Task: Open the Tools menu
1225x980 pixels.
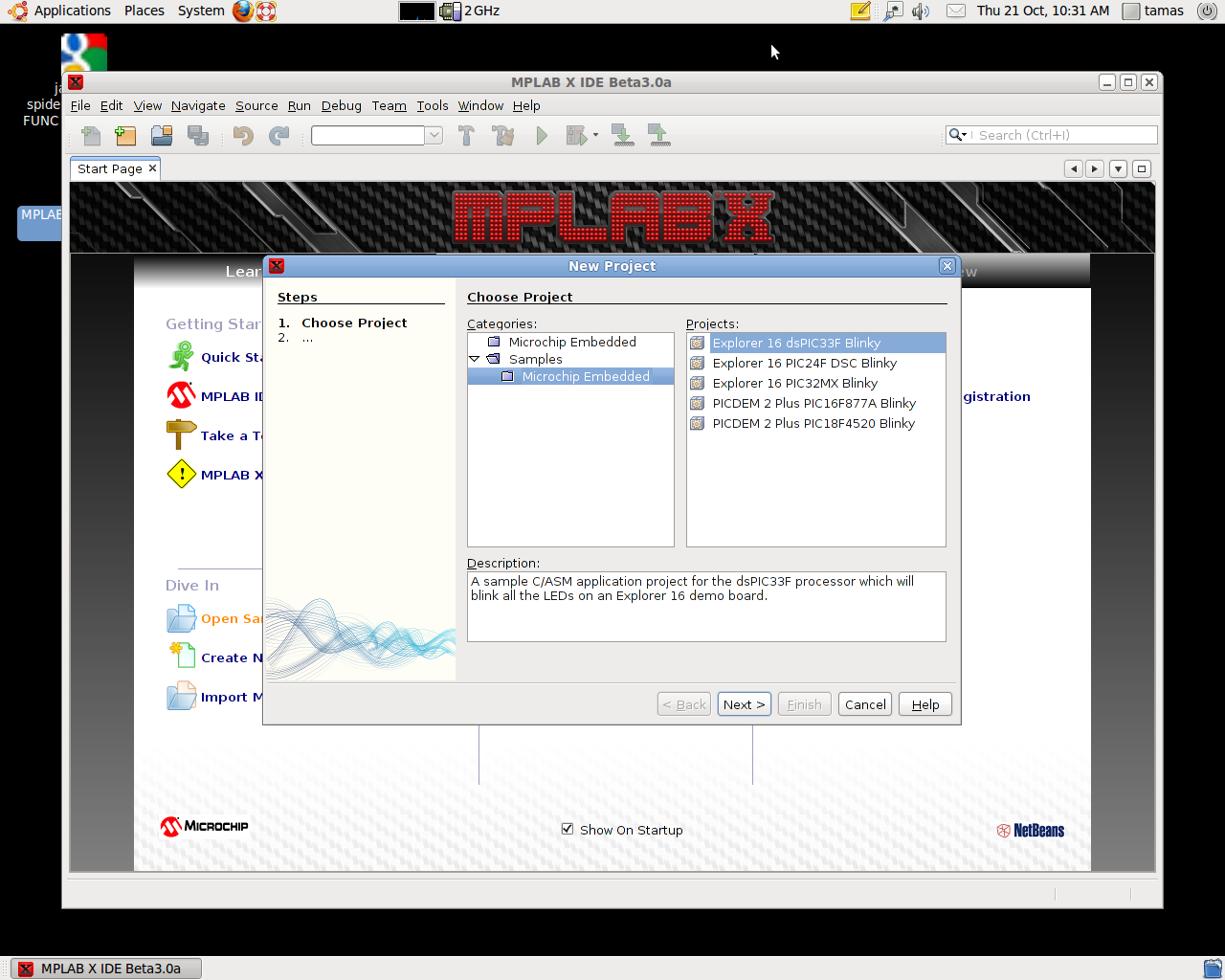Action: (433, 105)
